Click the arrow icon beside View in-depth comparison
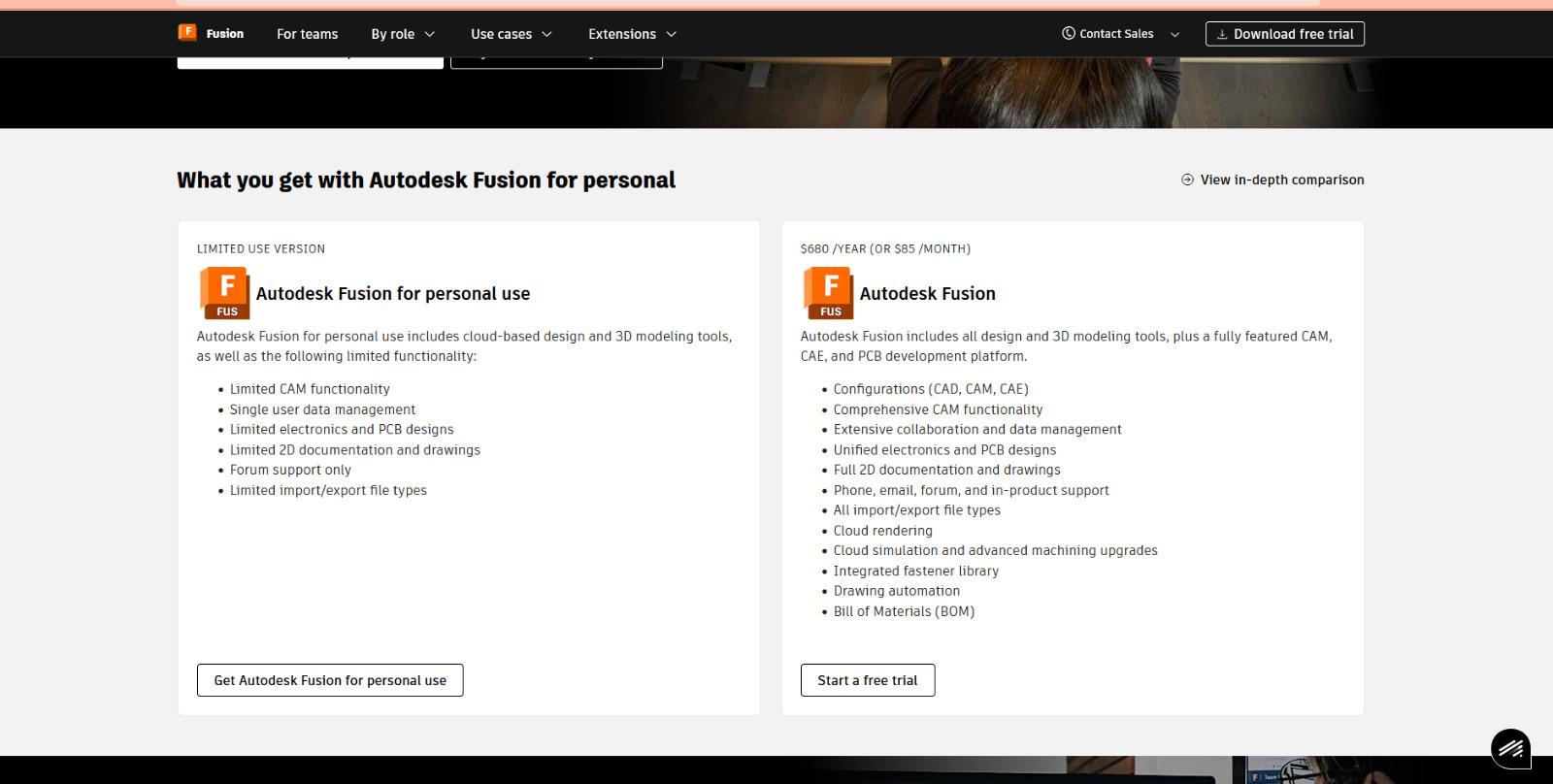 point(1187,180)
